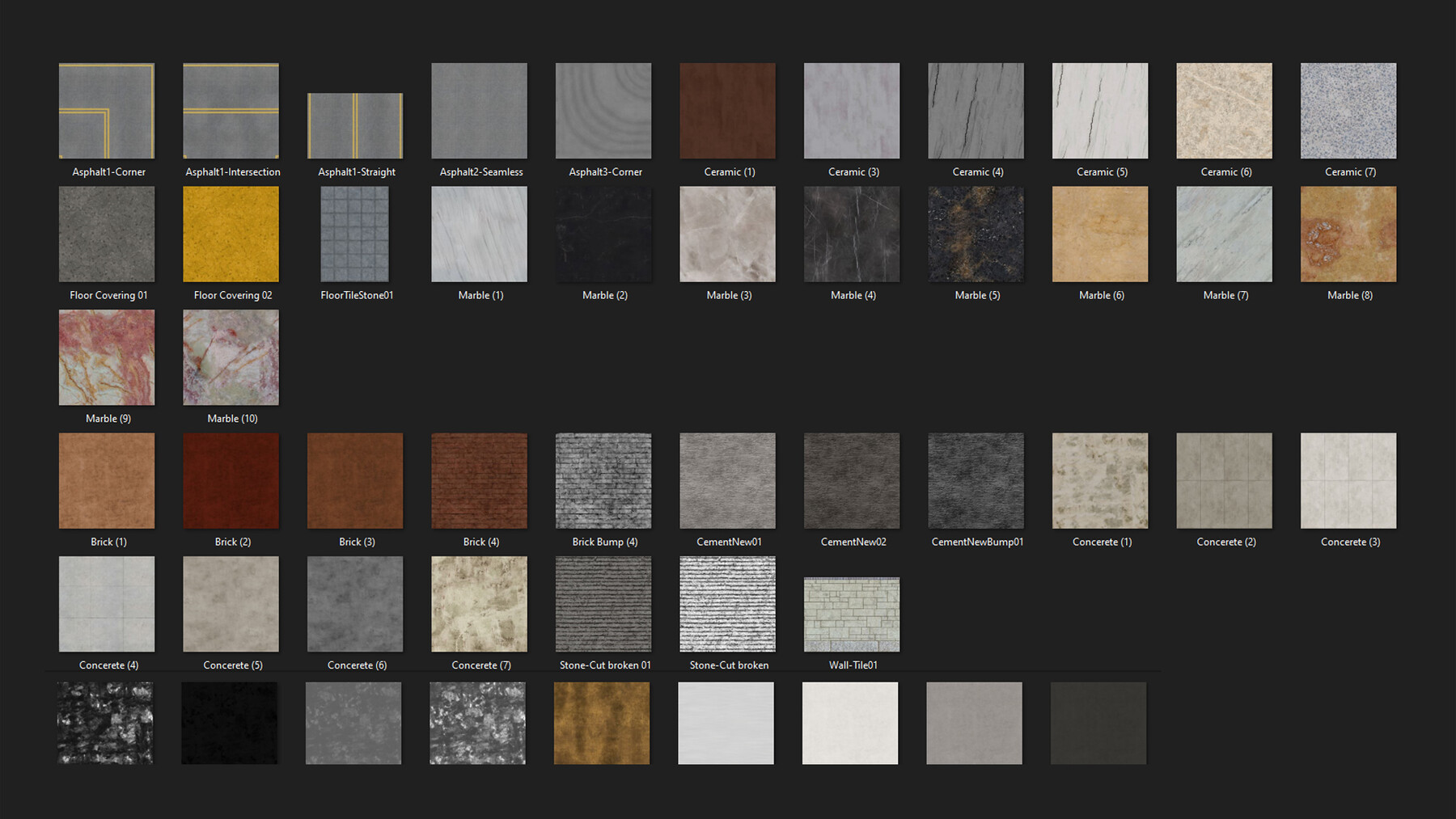Image resolution: width=1456 pixels, height=819 pixels.
Task: Click the 'Ceramic (7)' caption label
Action: tap(1350, 171)
